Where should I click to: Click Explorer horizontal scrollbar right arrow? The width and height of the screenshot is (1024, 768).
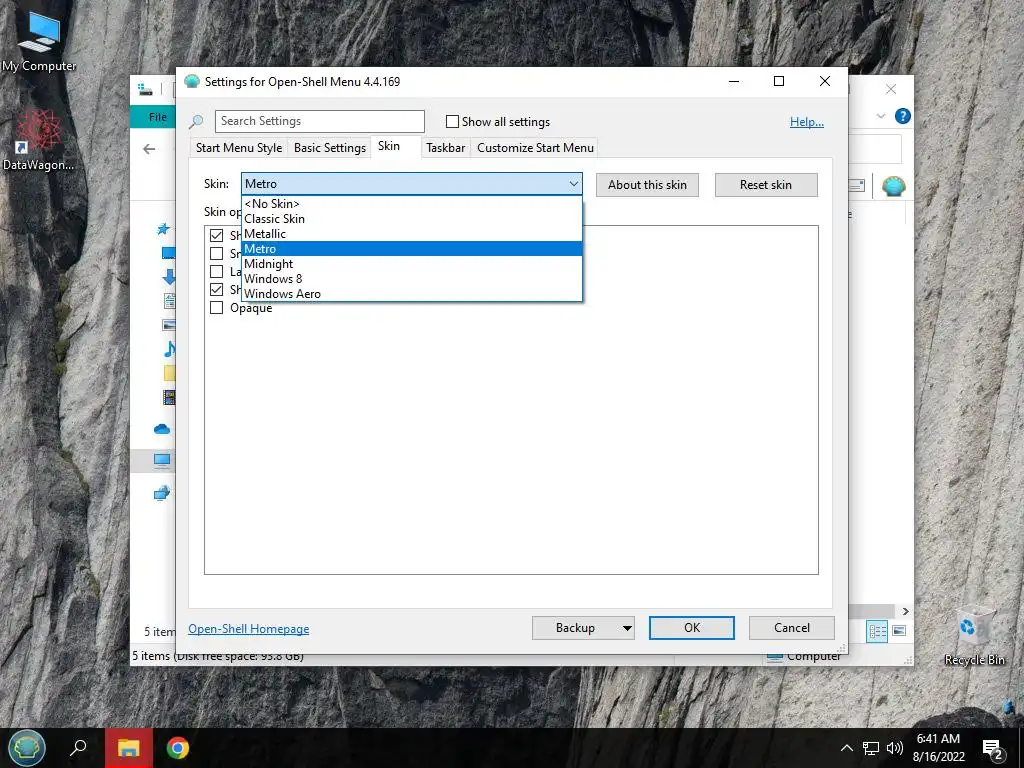click(x=905, y=611)
